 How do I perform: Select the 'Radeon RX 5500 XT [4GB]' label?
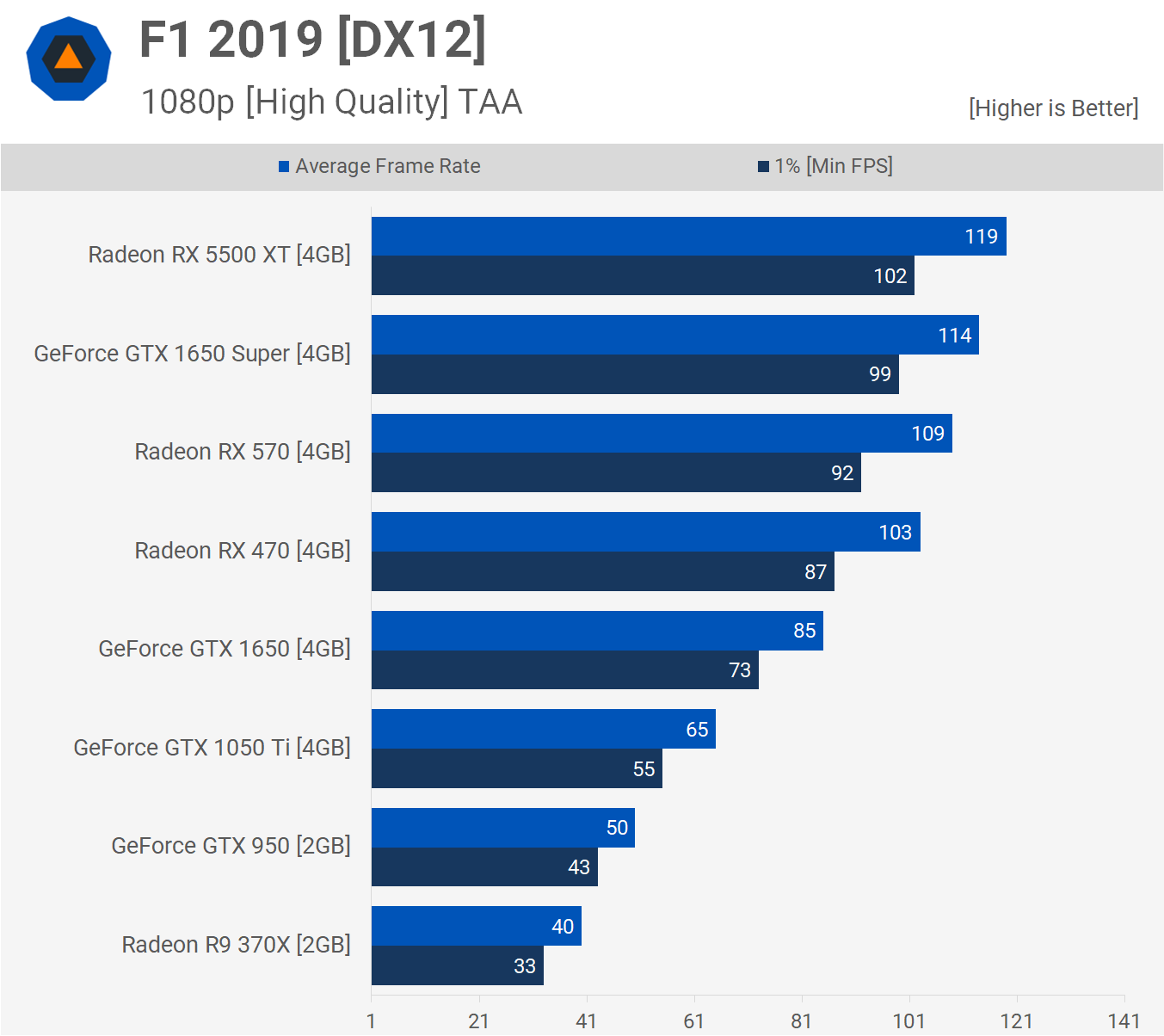(x=219, y=255)
